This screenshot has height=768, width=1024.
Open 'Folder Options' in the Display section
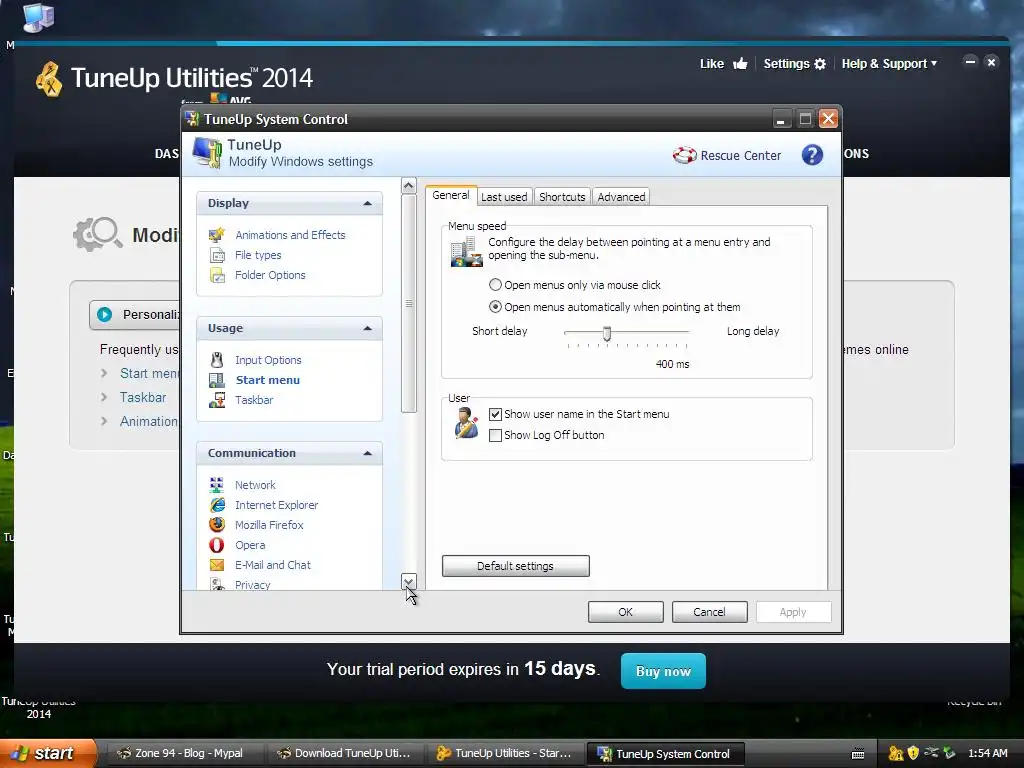tap(270, 275)
